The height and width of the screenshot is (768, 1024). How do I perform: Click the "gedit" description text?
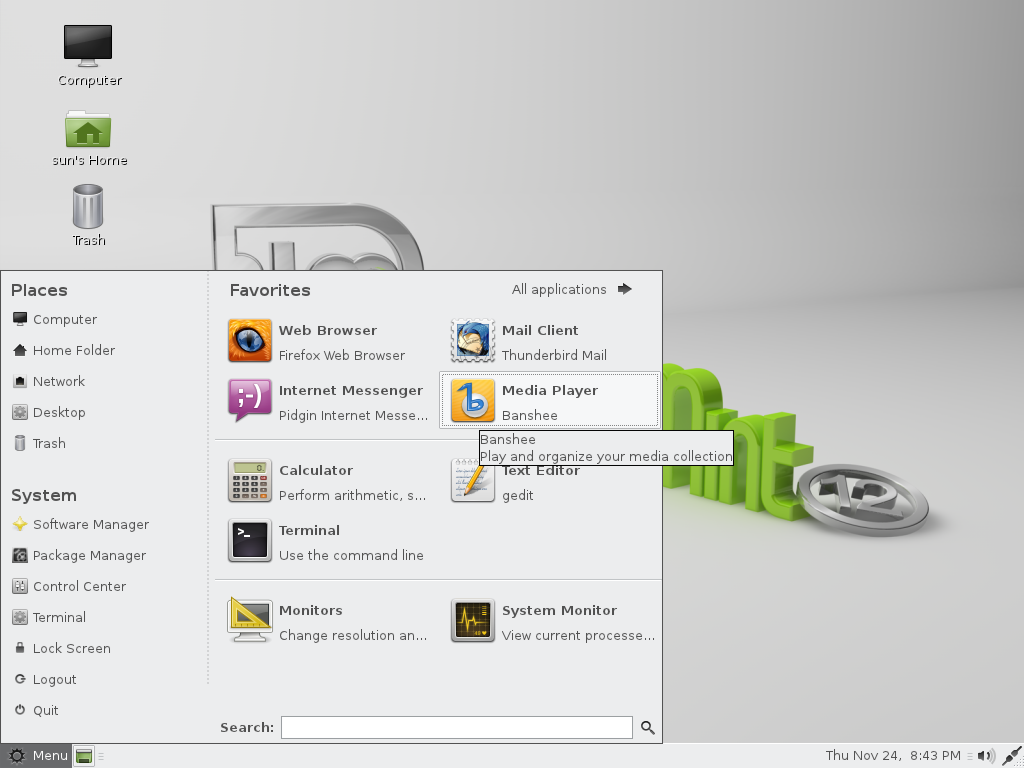click(x=518, y=496)
